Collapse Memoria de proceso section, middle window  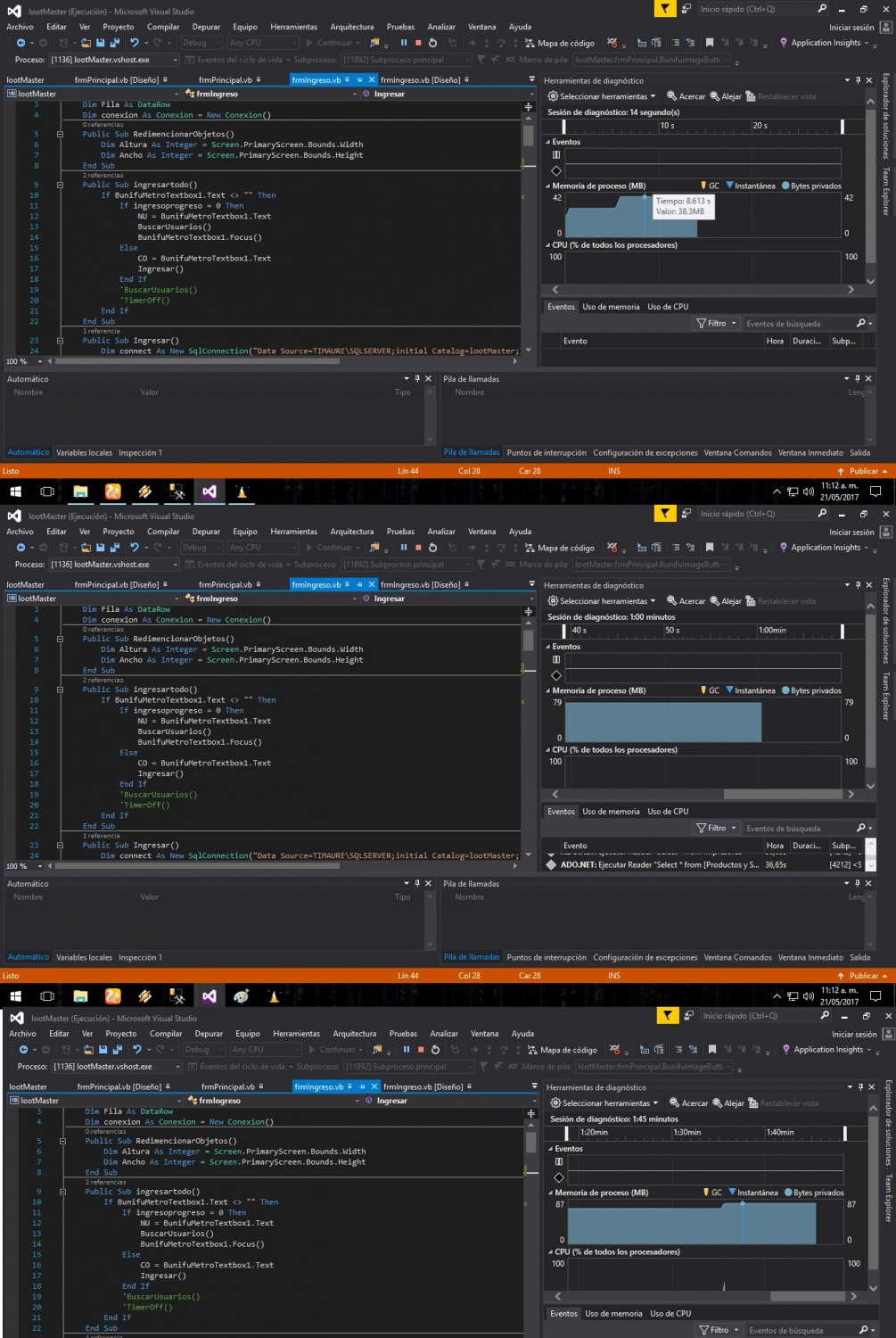point(548,690)
